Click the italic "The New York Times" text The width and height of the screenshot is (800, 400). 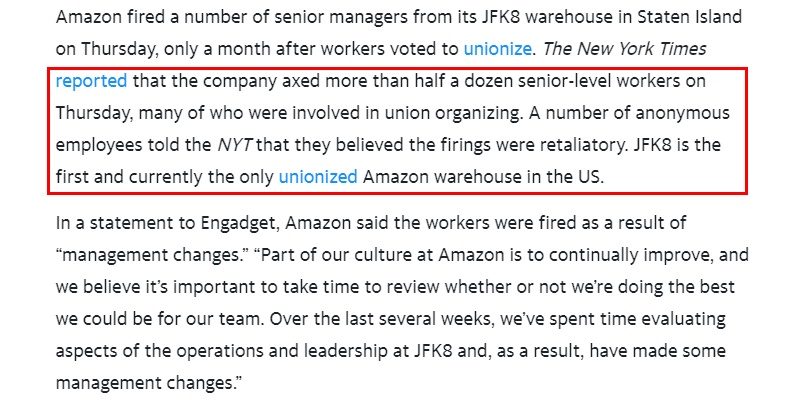[x=625, y=49]
